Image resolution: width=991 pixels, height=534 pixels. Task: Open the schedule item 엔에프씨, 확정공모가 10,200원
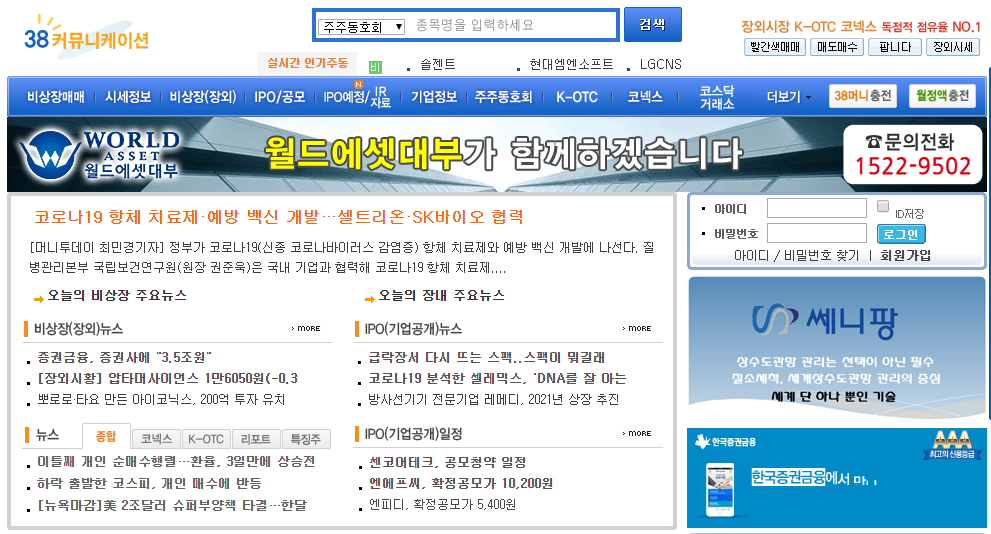pos(461,483)
